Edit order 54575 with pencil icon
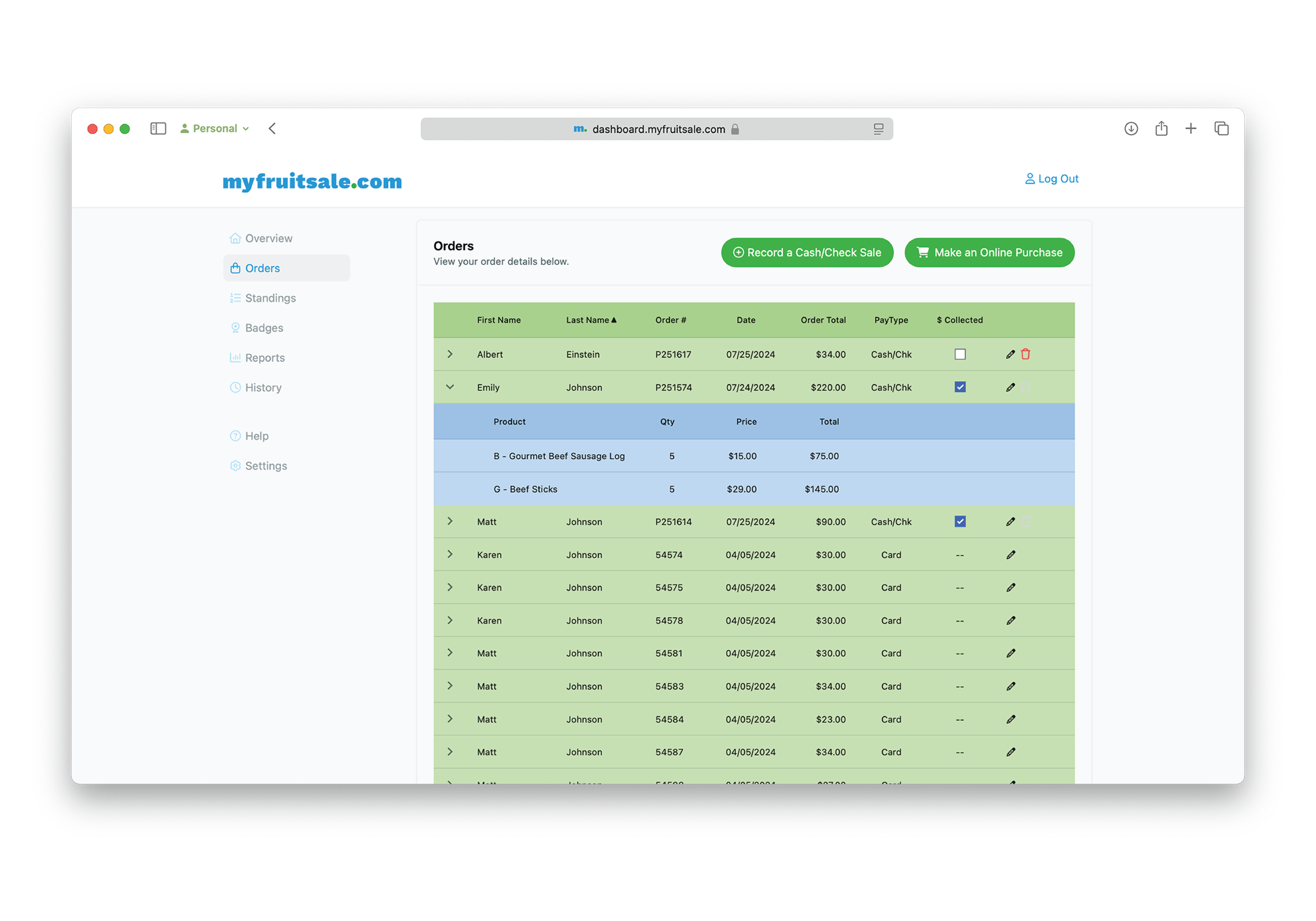 click(1011, 587)
